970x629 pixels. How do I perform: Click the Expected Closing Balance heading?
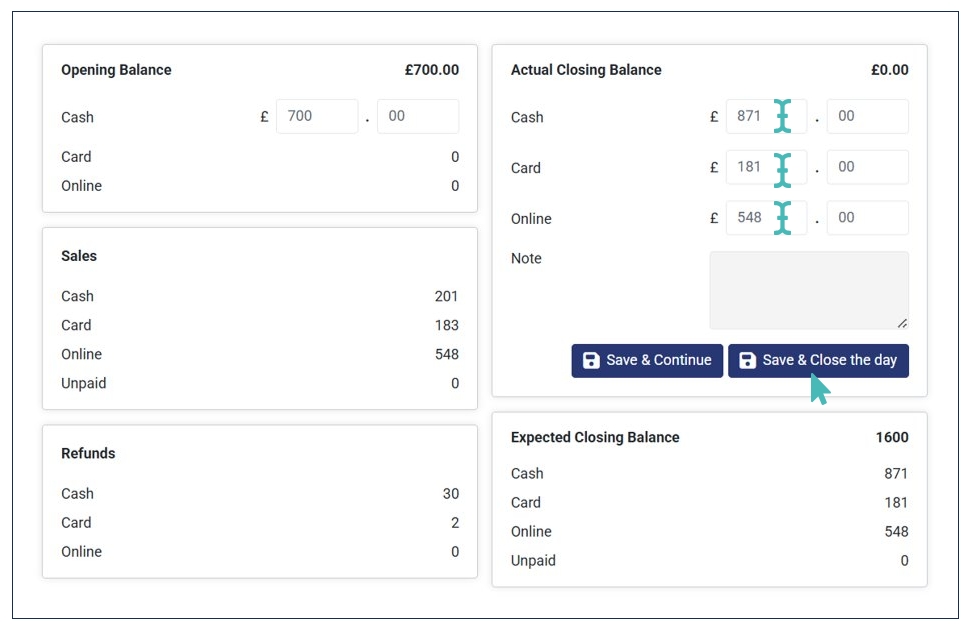[x=594, y=437]
